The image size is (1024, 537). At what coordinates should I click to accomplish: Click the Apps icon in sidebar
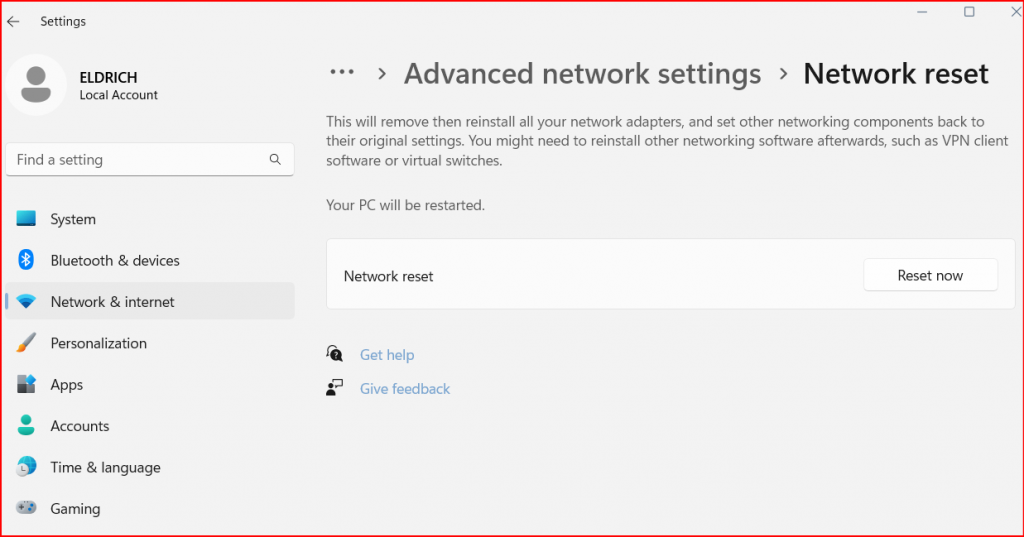[26, 384]
